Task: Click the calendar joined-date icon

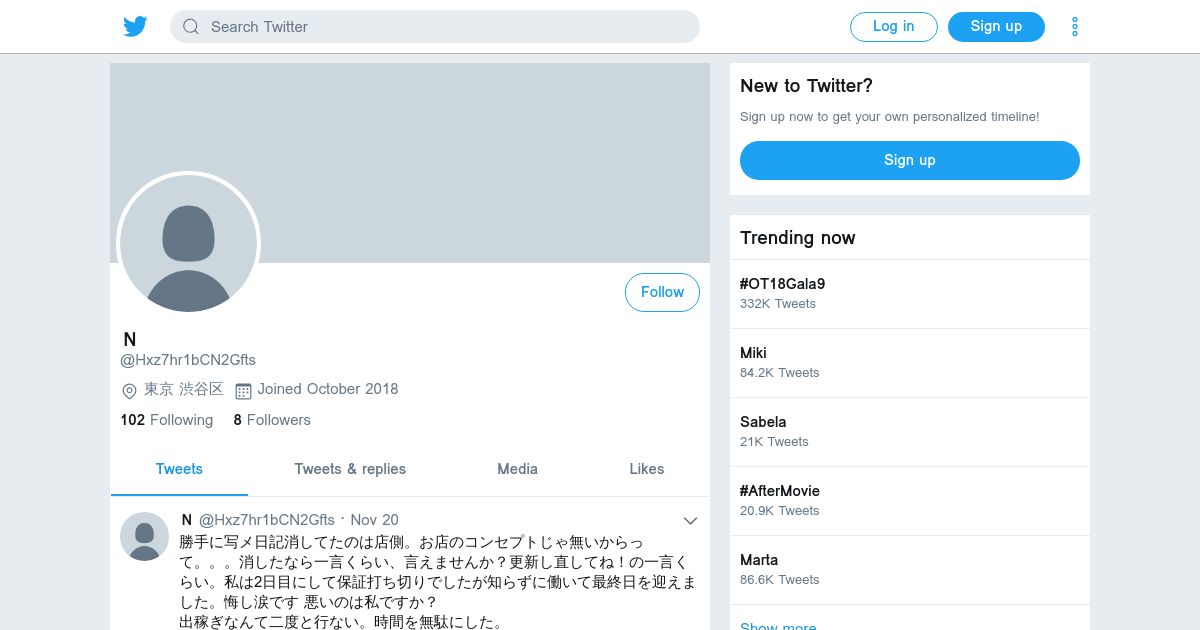Action: (243, 391)
